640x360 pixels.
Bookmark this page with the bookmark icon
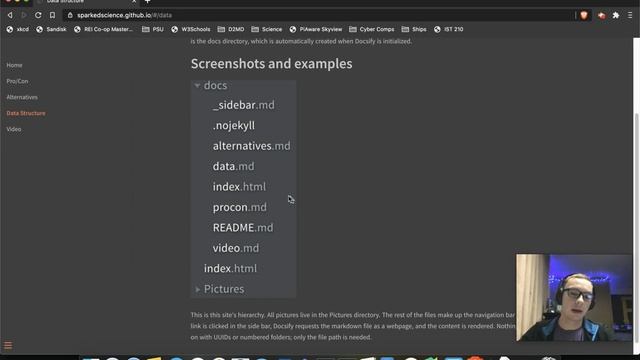point(52,15)
